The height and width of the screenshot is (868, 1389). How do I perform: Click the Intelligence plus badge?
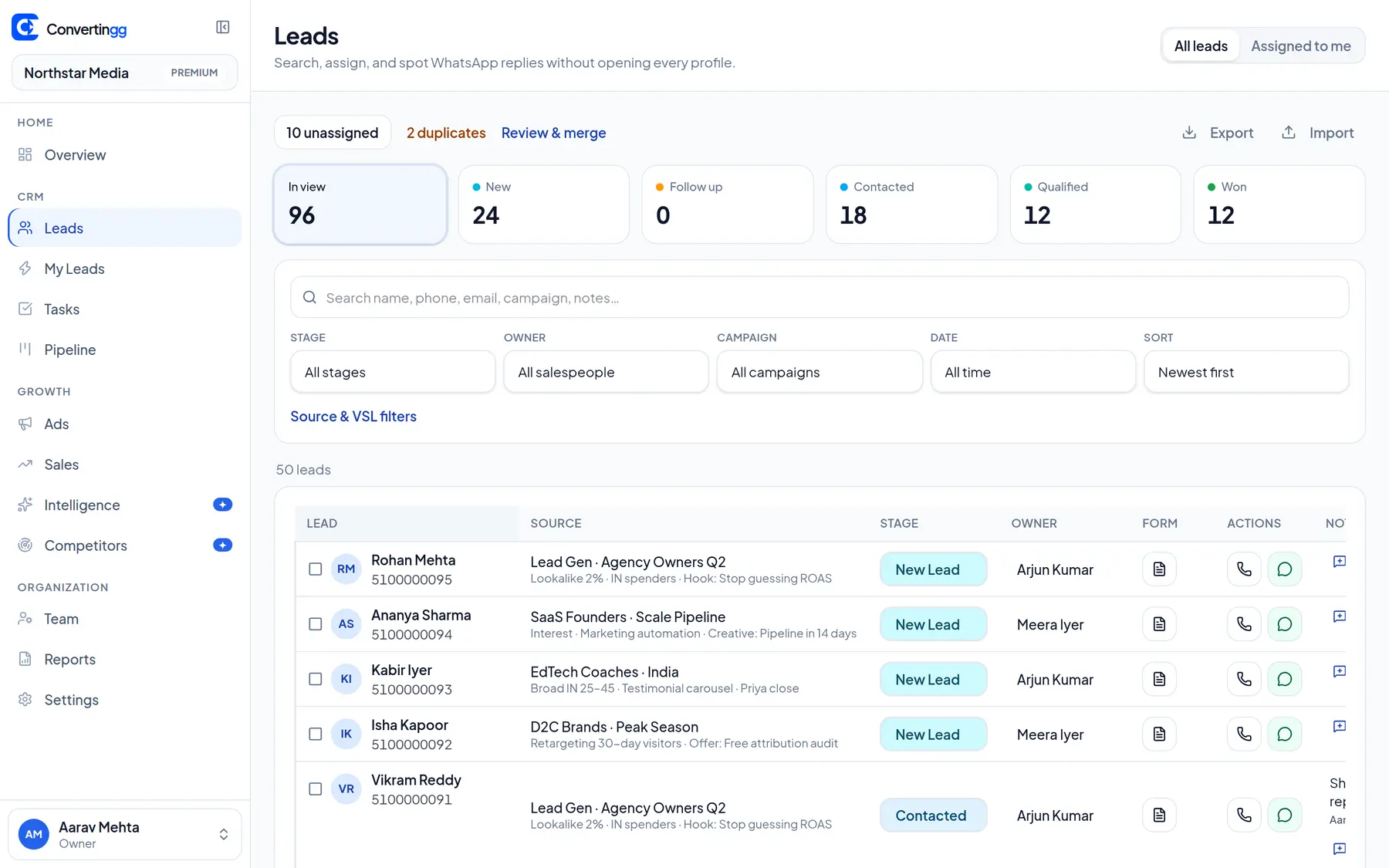click(x=222, y=505)
